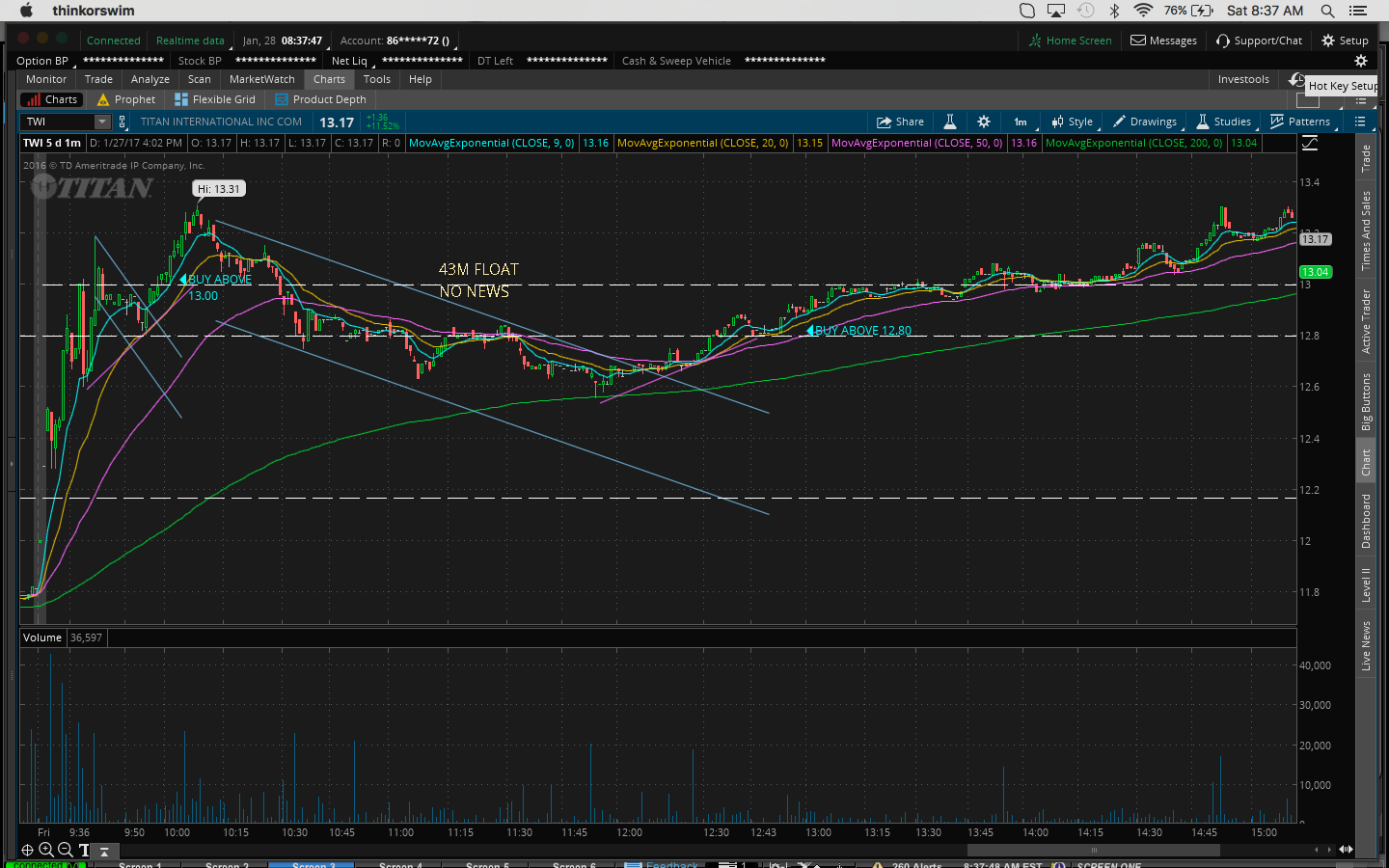
Task: Click the flask icon next to Share
Action: [x=950, y=122]
